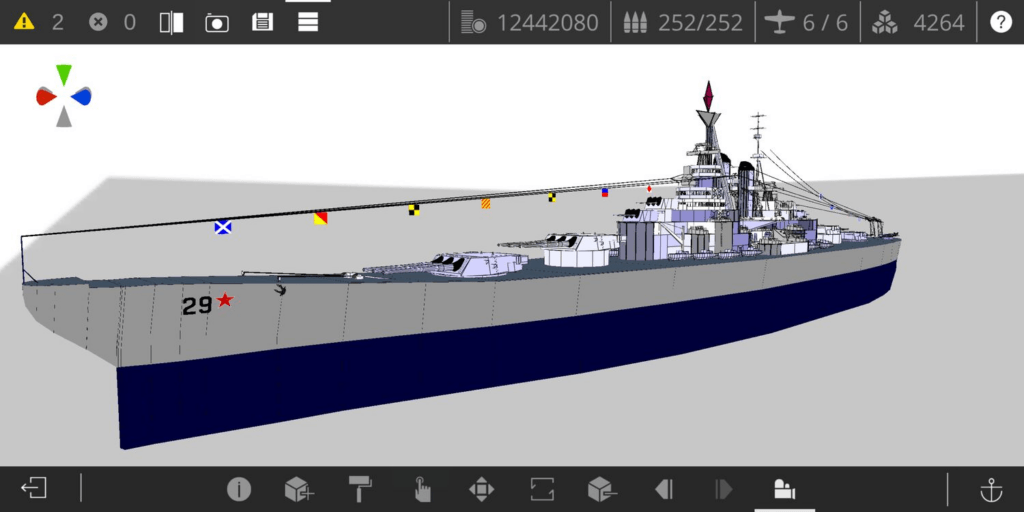Open help with the question mark icon
This screenshot has width=1024, height=512.
tap(1000, 22)
